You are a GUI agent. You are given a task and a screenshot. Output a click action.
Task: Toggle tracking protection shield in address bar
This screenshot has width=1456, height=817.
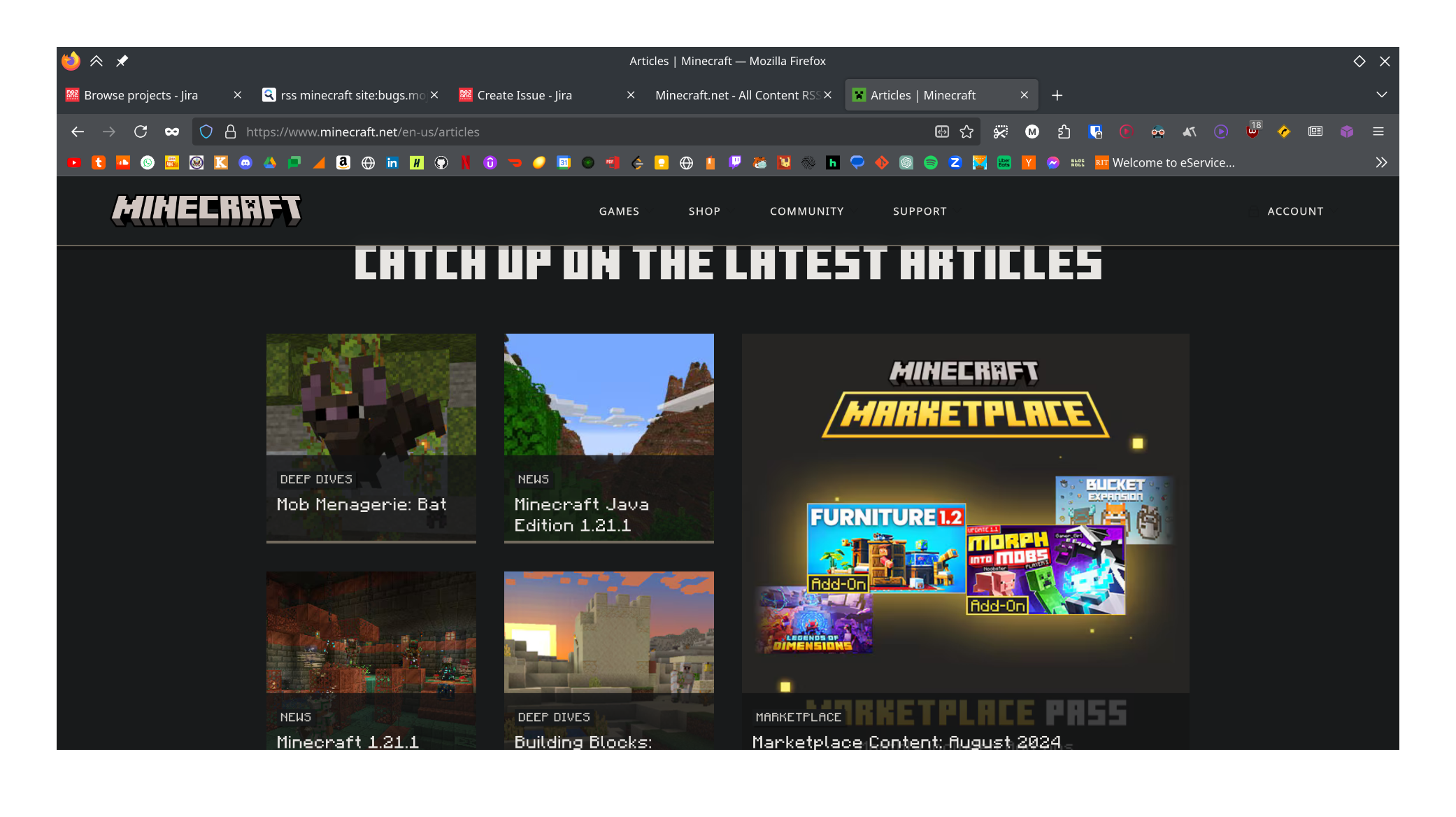click(206, 132)
